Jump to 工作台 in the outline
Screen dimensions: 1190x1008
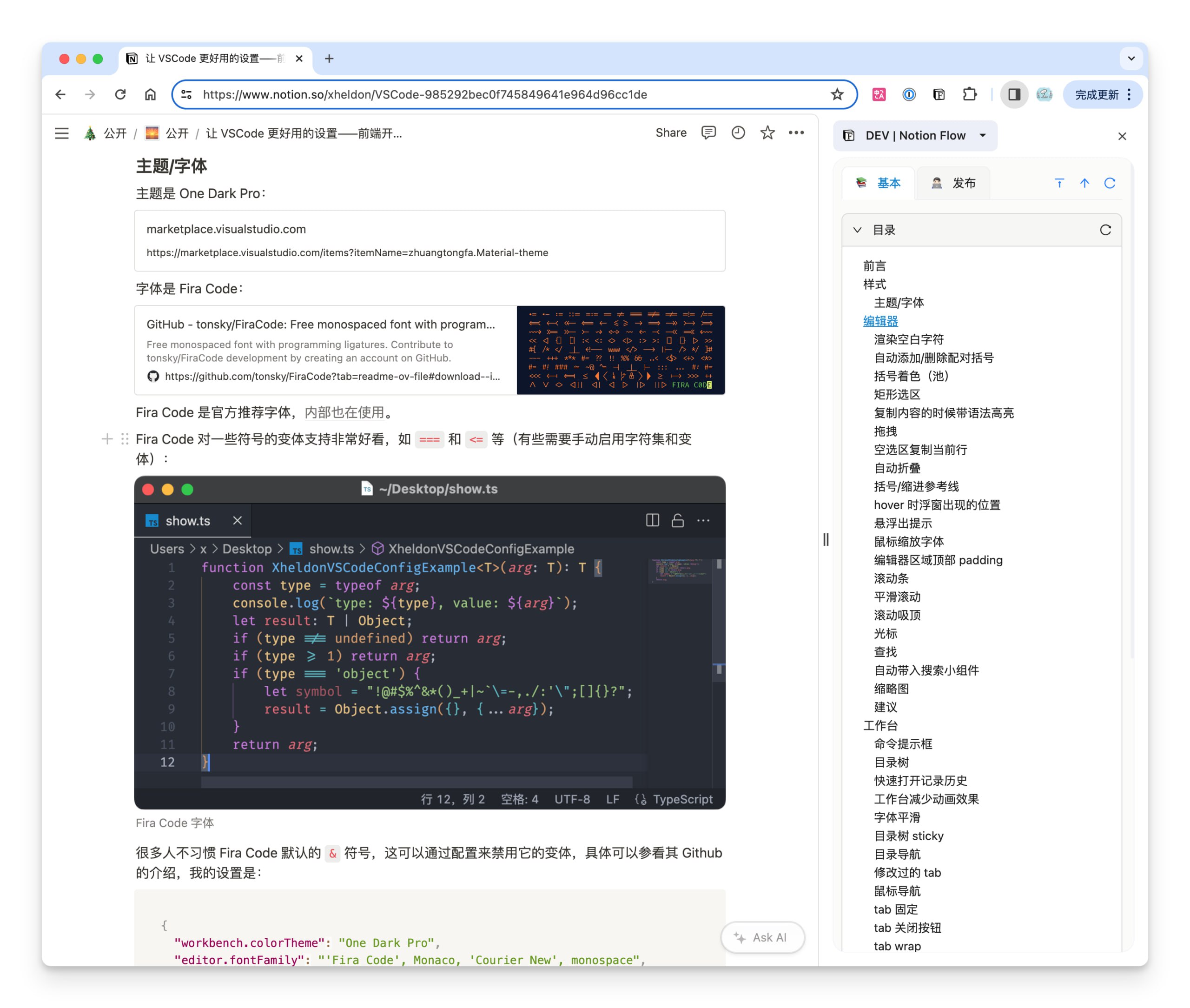pos(880,726)
